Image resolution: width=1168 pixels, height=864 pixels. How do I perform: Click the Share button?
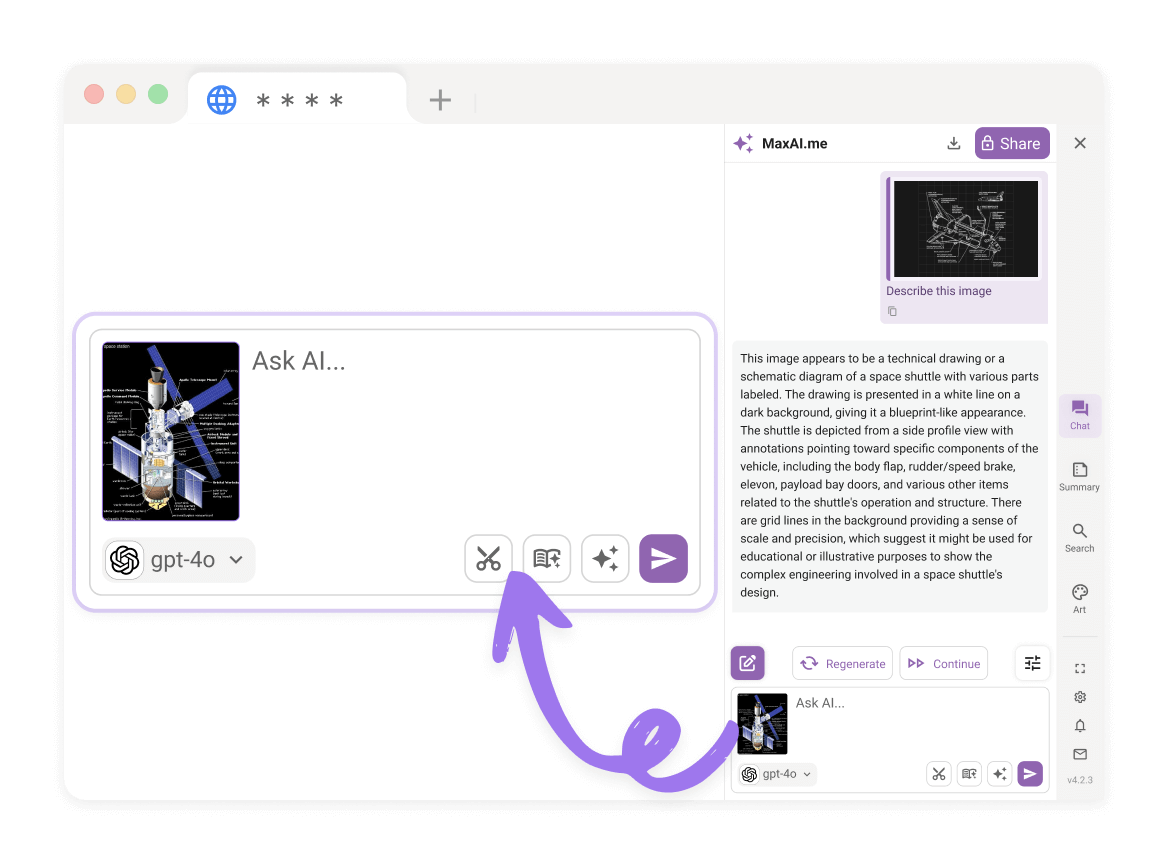1012,143
